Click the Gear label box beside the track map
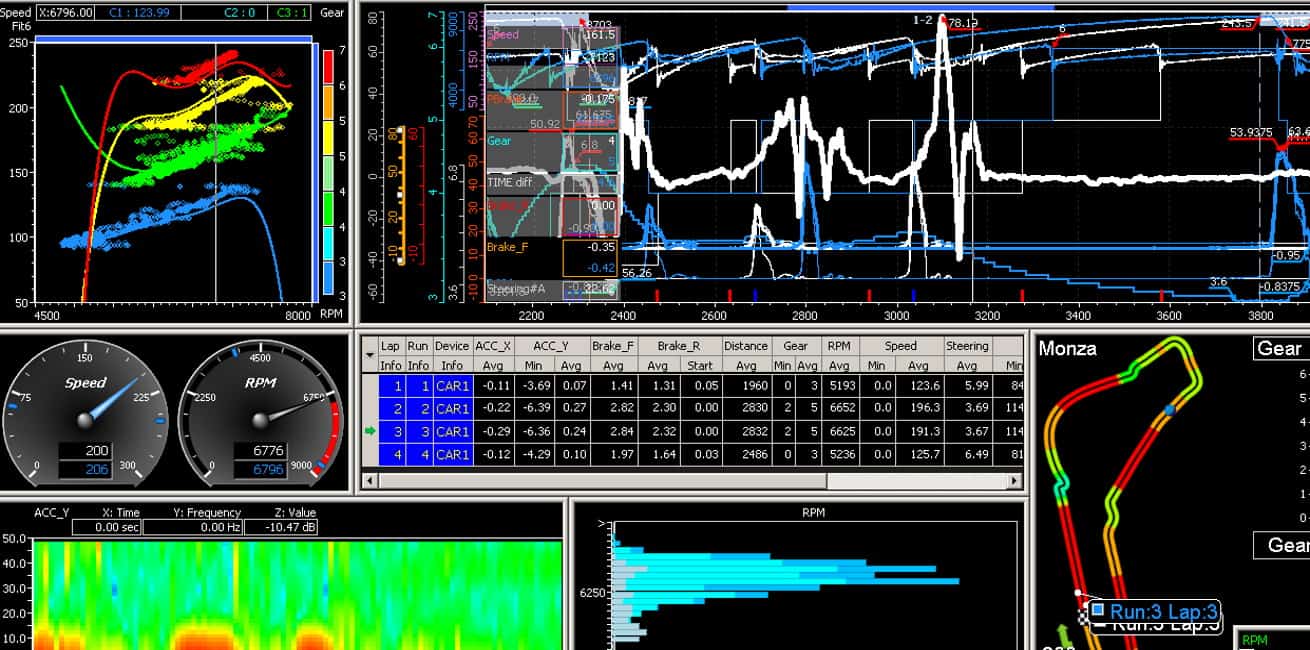 click(1279, 348)
